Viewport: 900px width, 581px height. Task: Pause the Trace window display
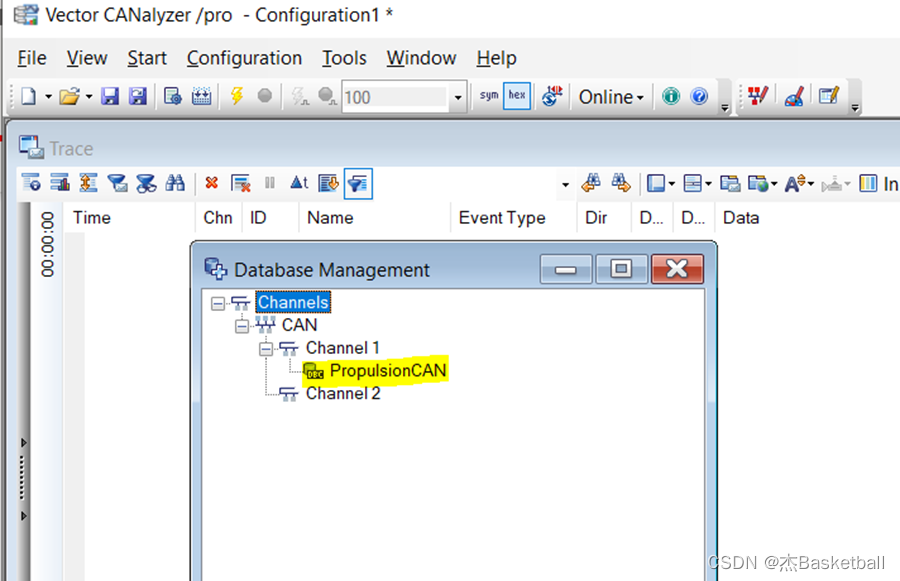coord(270,183)
